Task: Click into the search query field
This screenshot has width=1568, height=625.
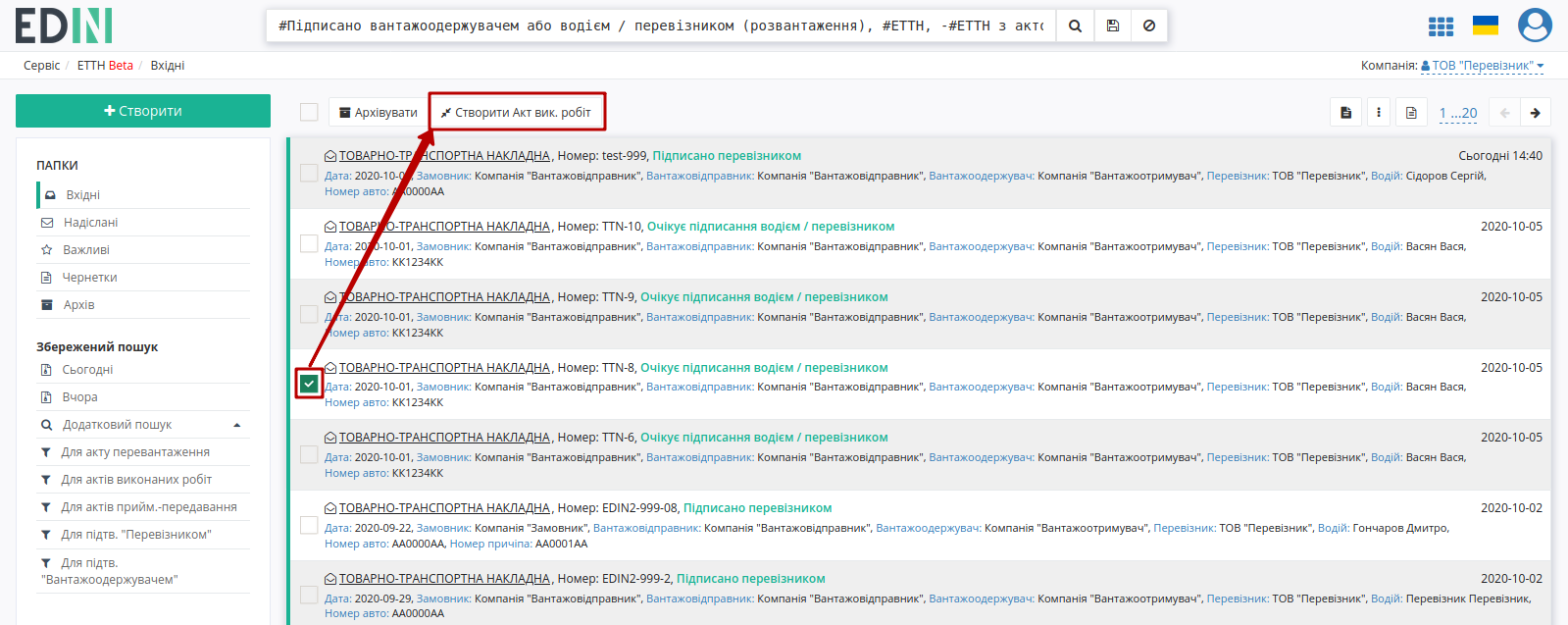Action: tap(661, 26)
